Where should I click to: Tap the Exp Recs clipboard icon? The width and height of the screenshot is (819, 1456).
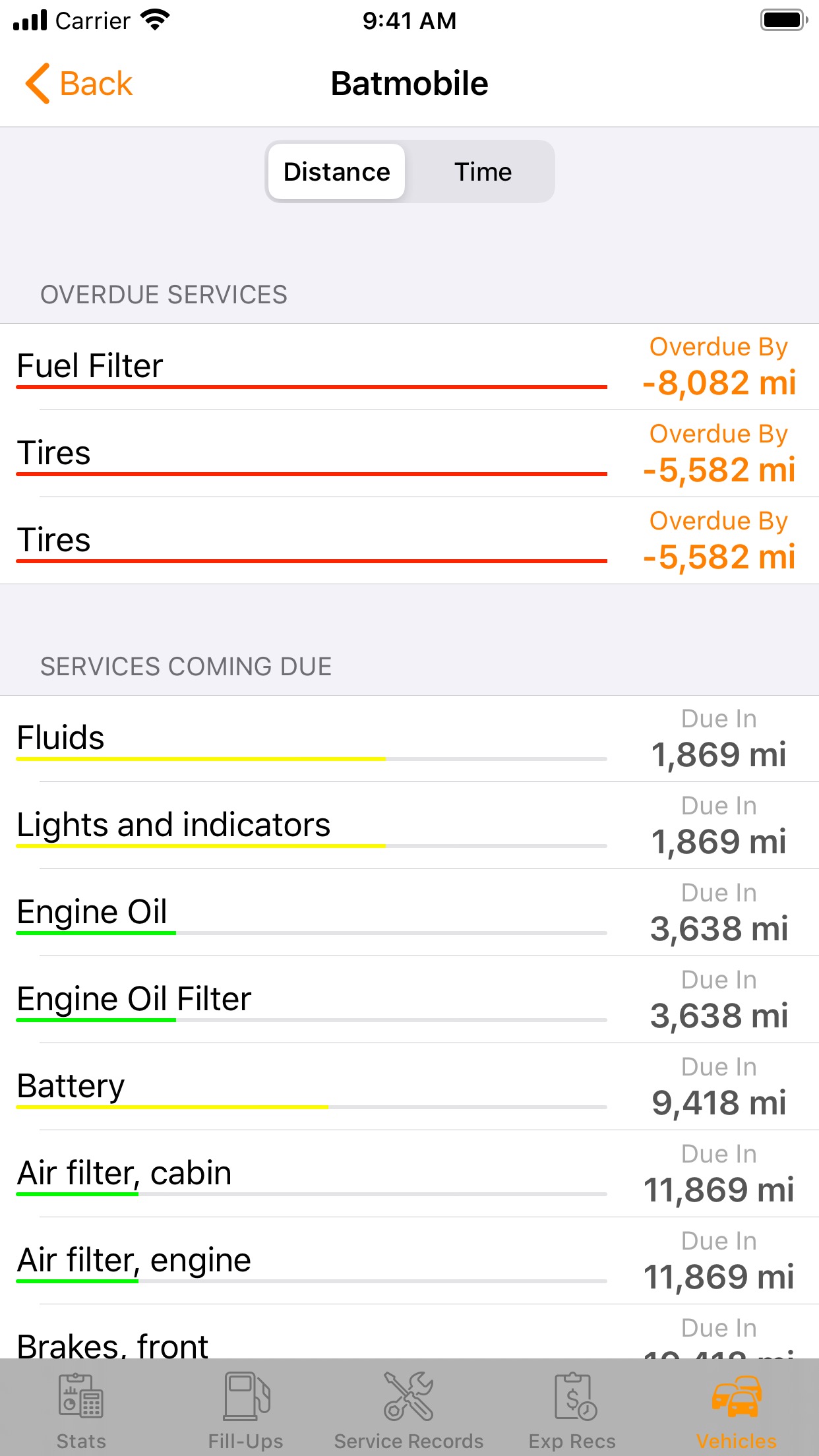pos(574,1395)
